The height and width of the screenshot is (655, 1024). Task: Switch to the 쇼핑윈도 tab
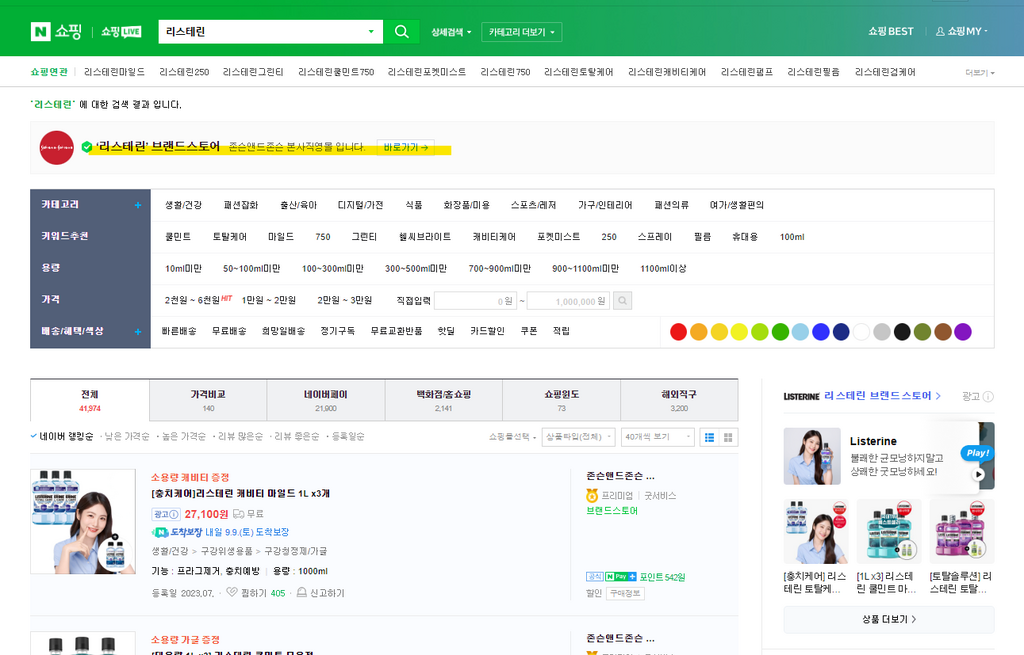[x=562, y=400]
